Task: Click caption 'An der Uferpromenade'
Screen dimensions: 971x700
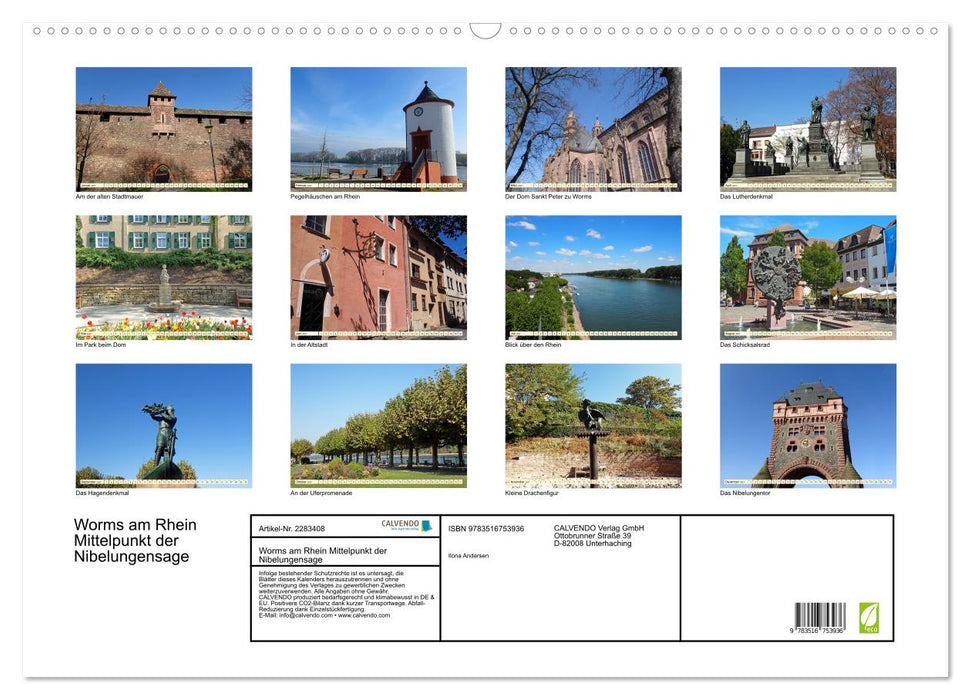Action: (x=321, y=493)
